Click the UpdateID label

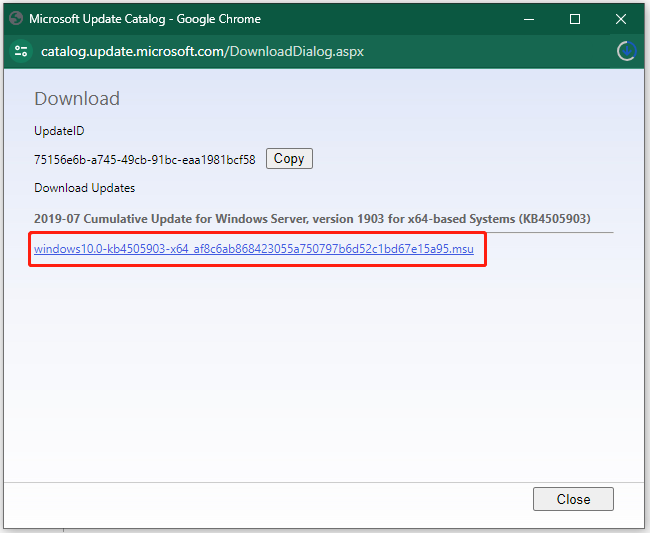(x=59, y=131)
